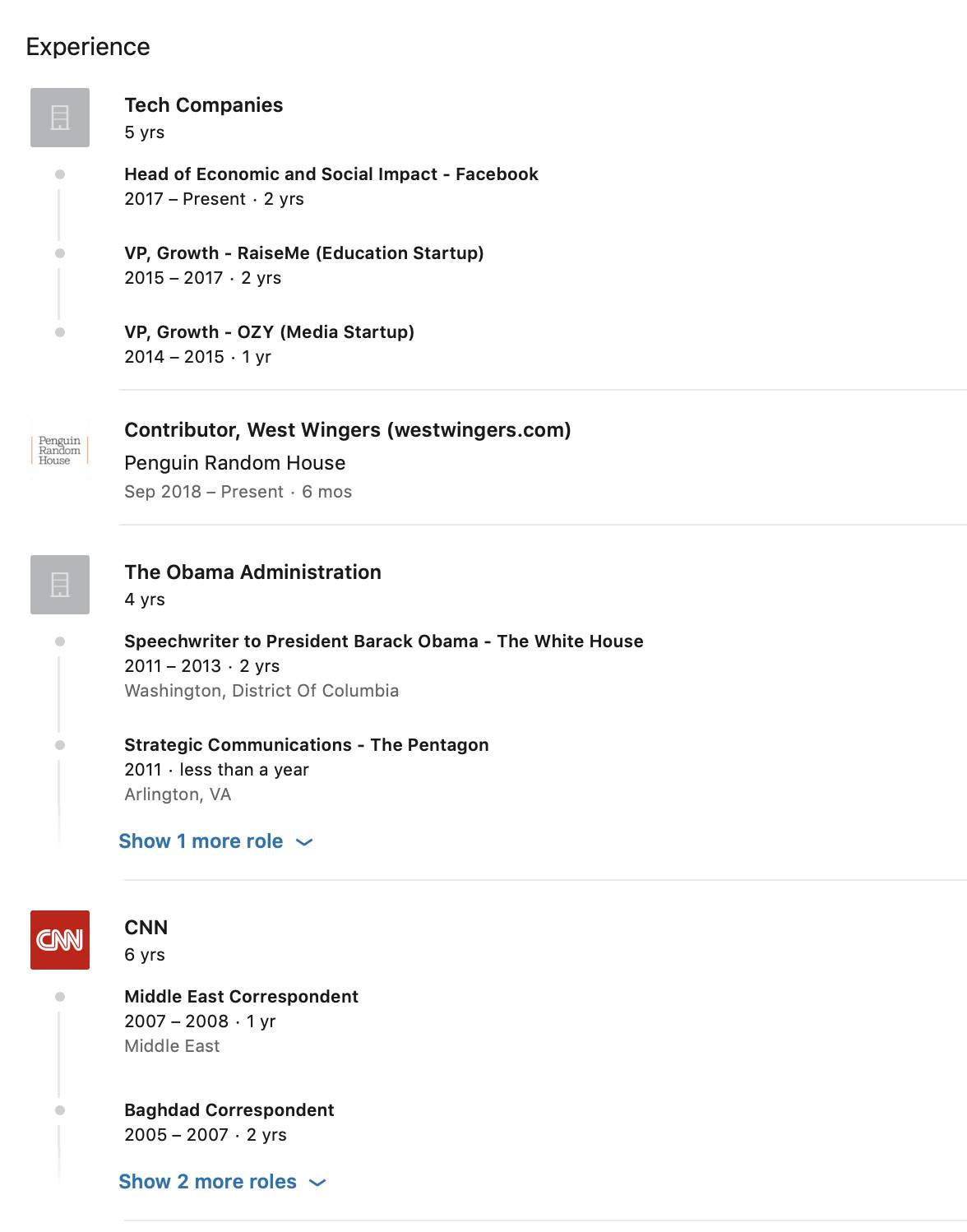This screenshot has width=967, height=1232.
Task: Click the chevron beside Show 2 more roles
Action: coord(317,1183)
